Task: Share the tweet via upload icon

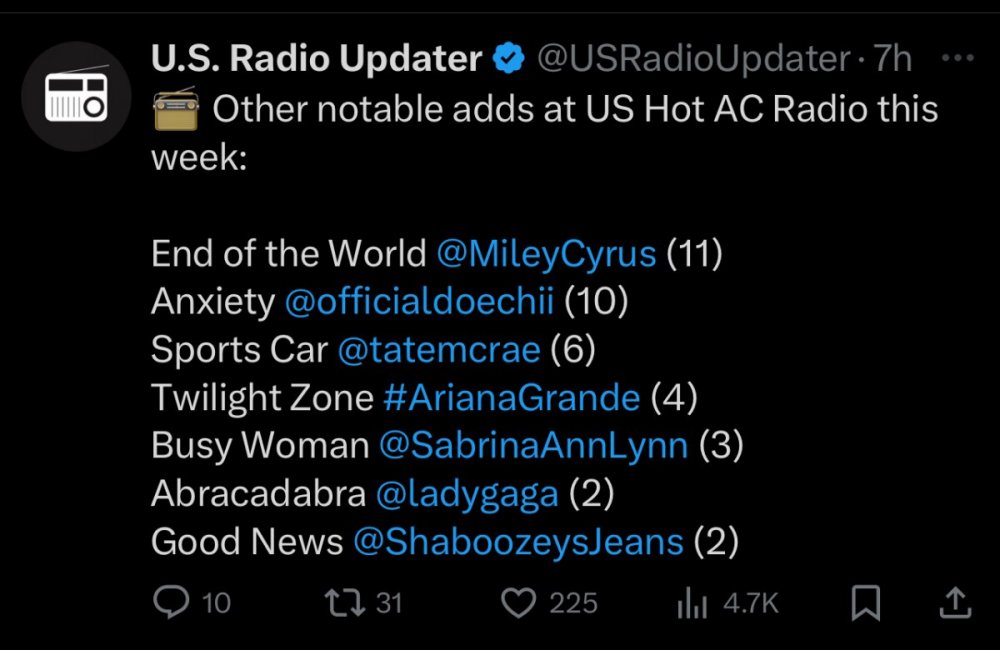Action: tap(955, 603)
